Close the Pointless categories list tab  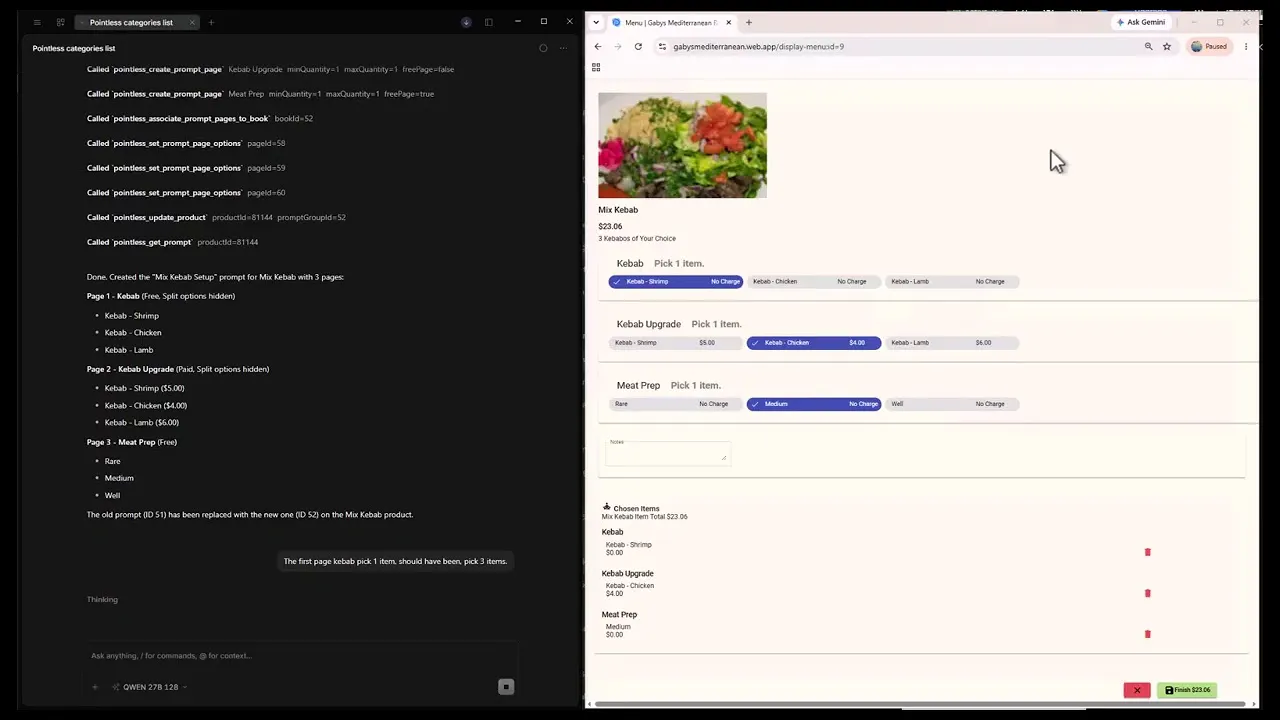(192, 22)
